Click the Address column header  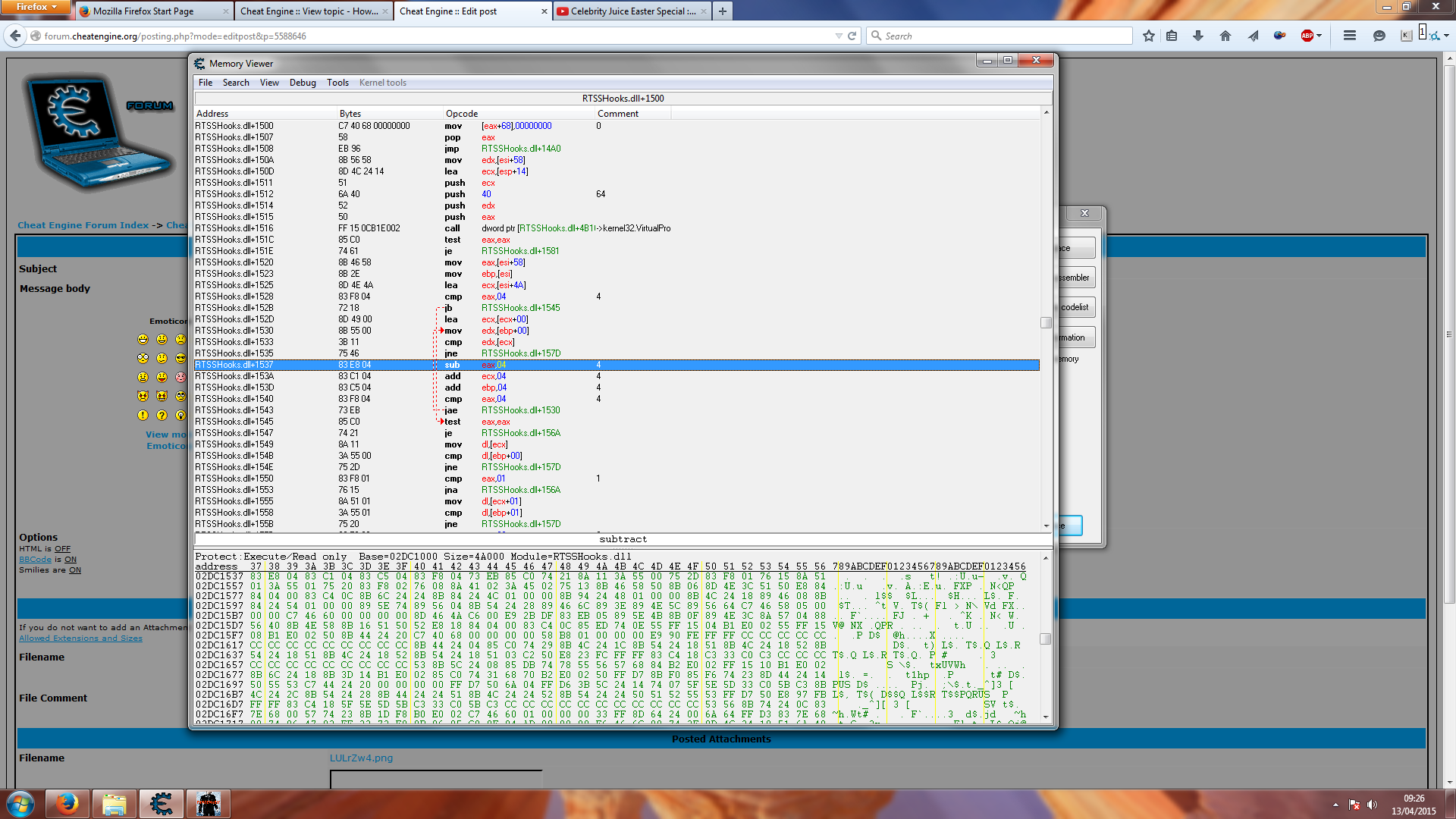click(x=265, y=114)
